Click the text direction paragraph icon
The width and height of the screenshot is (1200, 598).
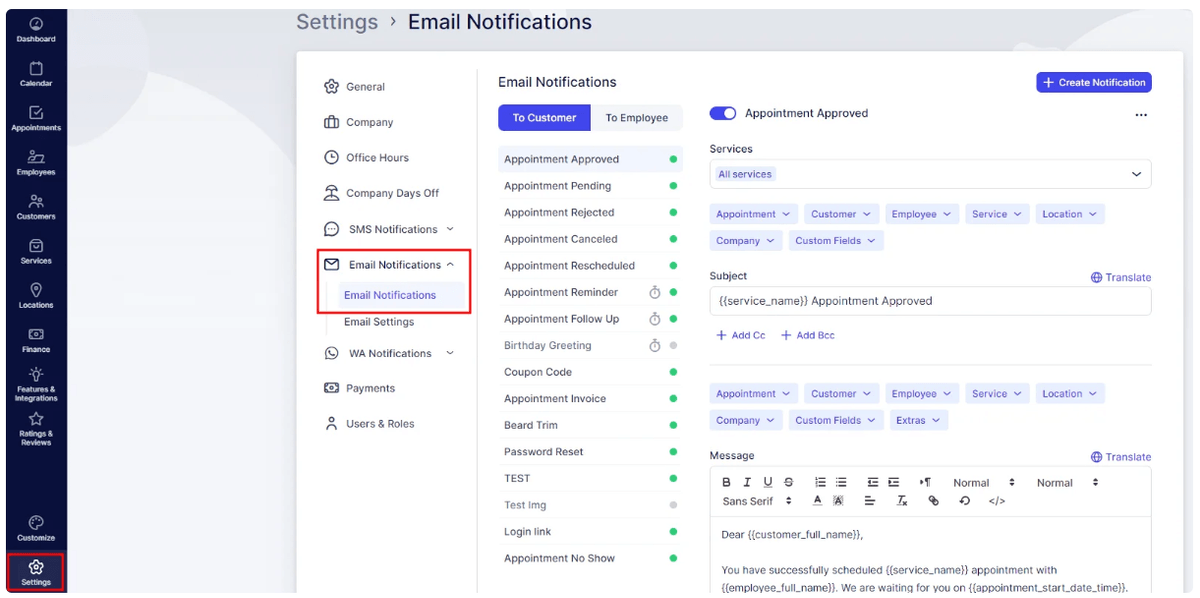point(925,482)
